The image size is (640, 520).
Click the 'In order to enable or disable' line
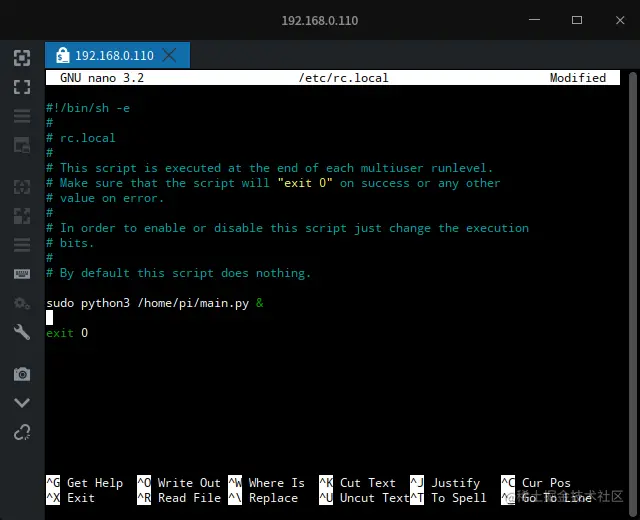coord(287,228)
